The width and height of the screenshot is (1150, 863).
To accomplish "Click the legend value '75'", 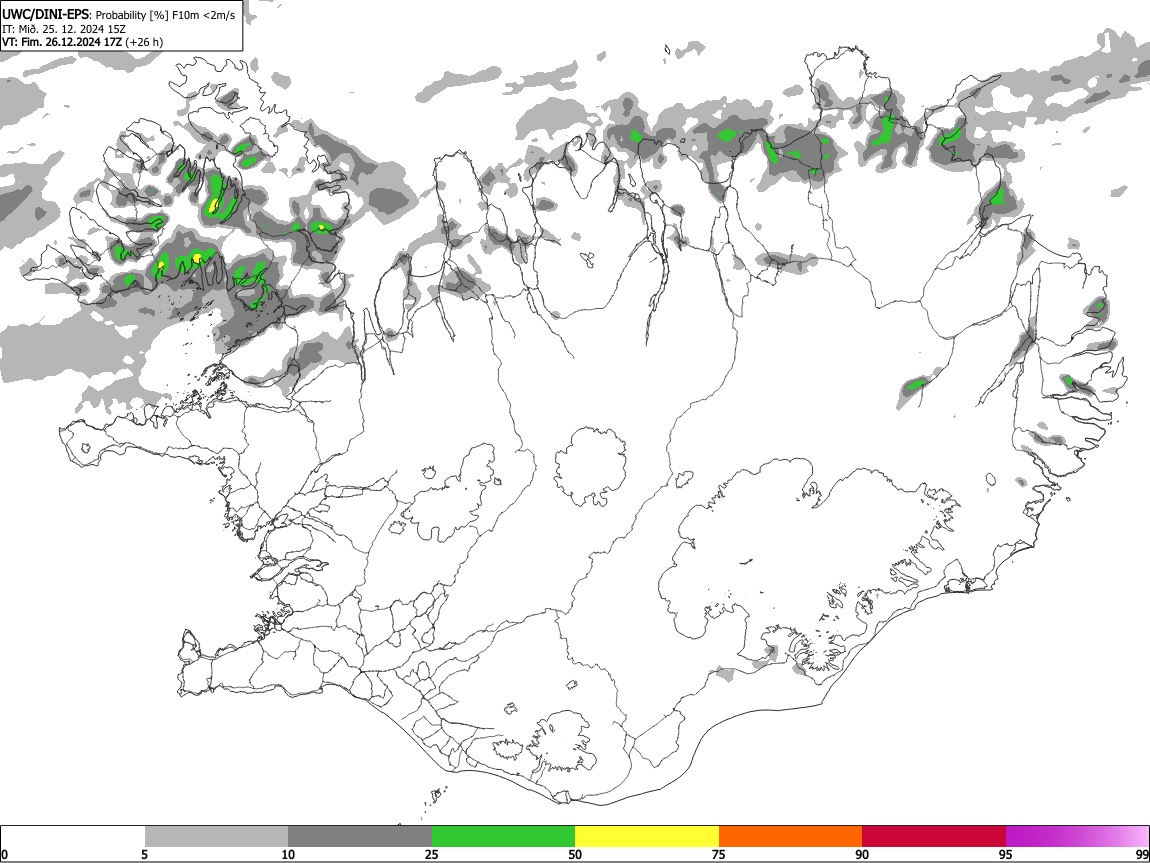I will coord(719,854).
